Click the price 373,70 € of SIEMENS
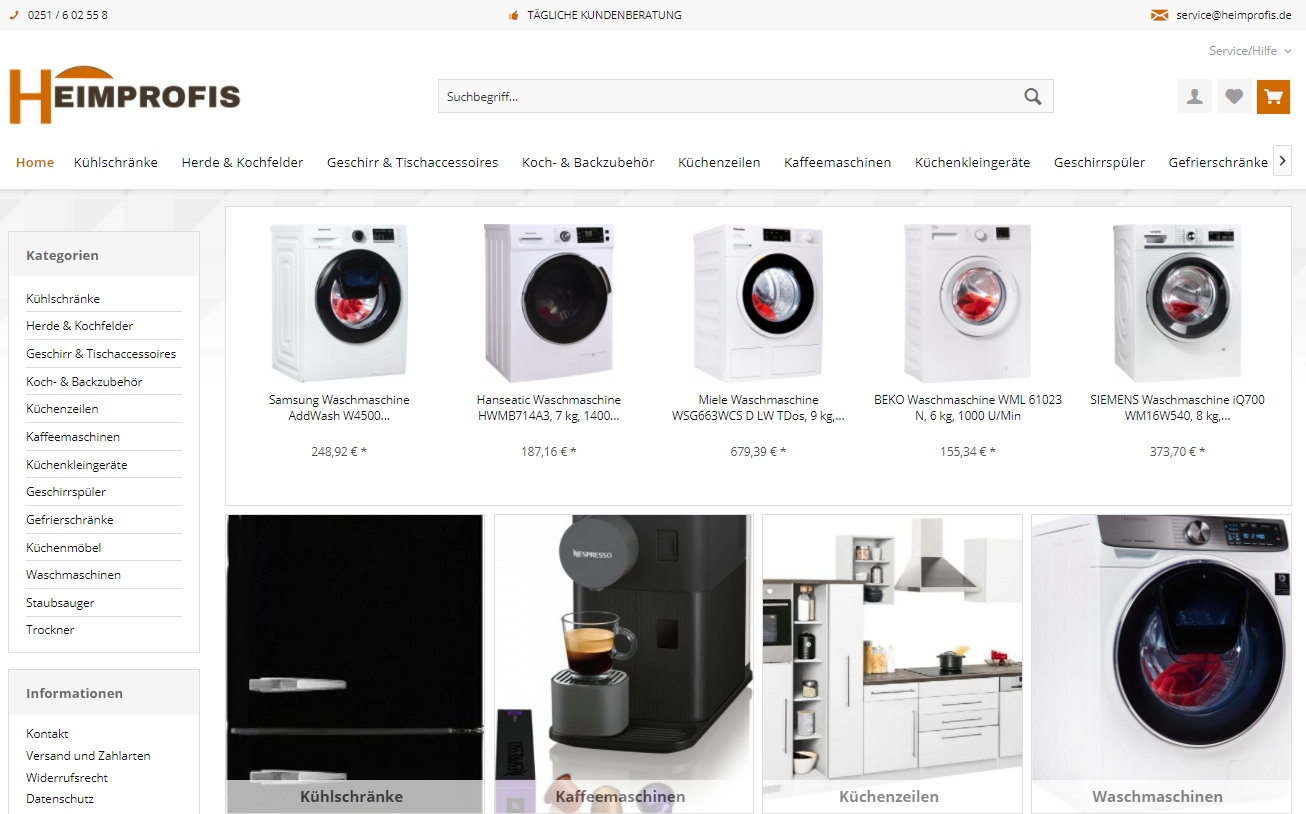 [x=1177, y=452]
